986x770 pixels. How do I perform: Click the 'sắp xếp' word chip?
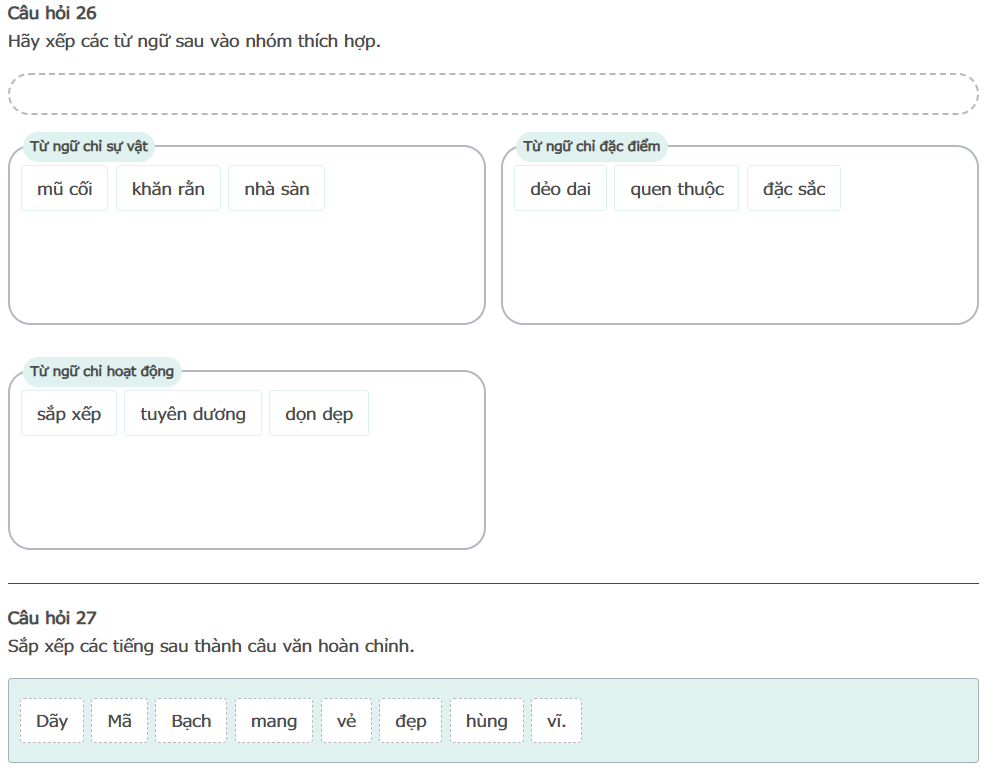[x=69, y=414]
